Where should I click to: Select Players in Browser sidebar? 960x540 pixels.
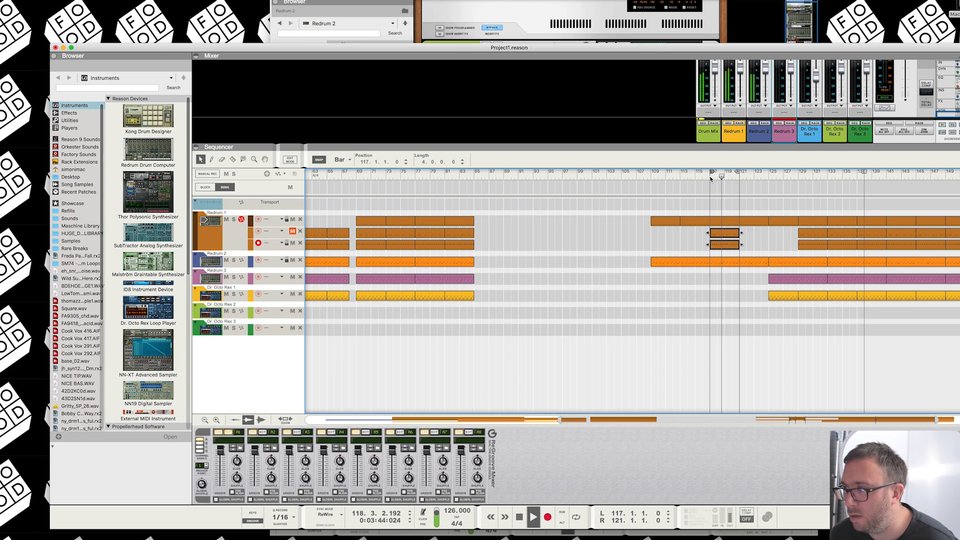69,128
